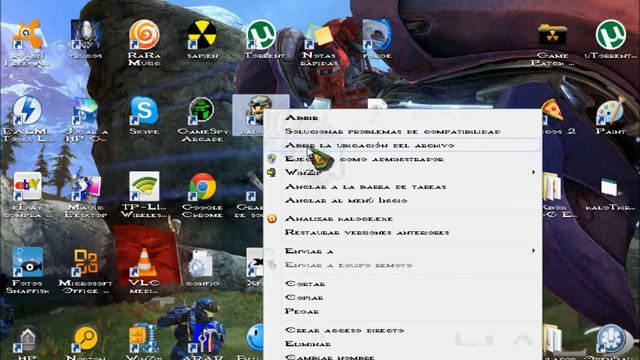Launch the Magic Desktop icon

coord(86,188)
